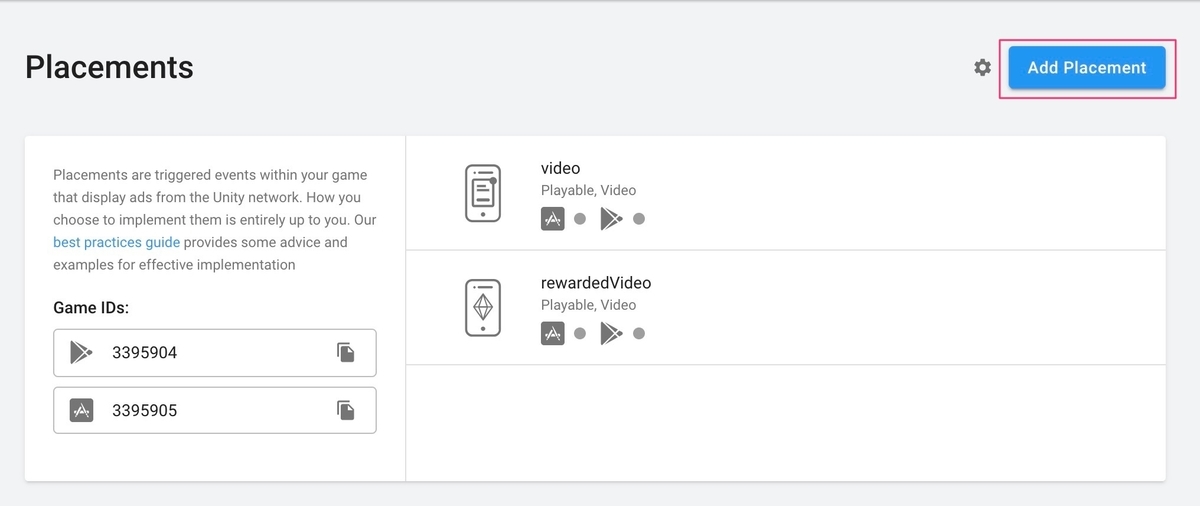Click Google Play icon beside ID 3395904
This screenshot has height=506, width=1200.
point(80,352)
